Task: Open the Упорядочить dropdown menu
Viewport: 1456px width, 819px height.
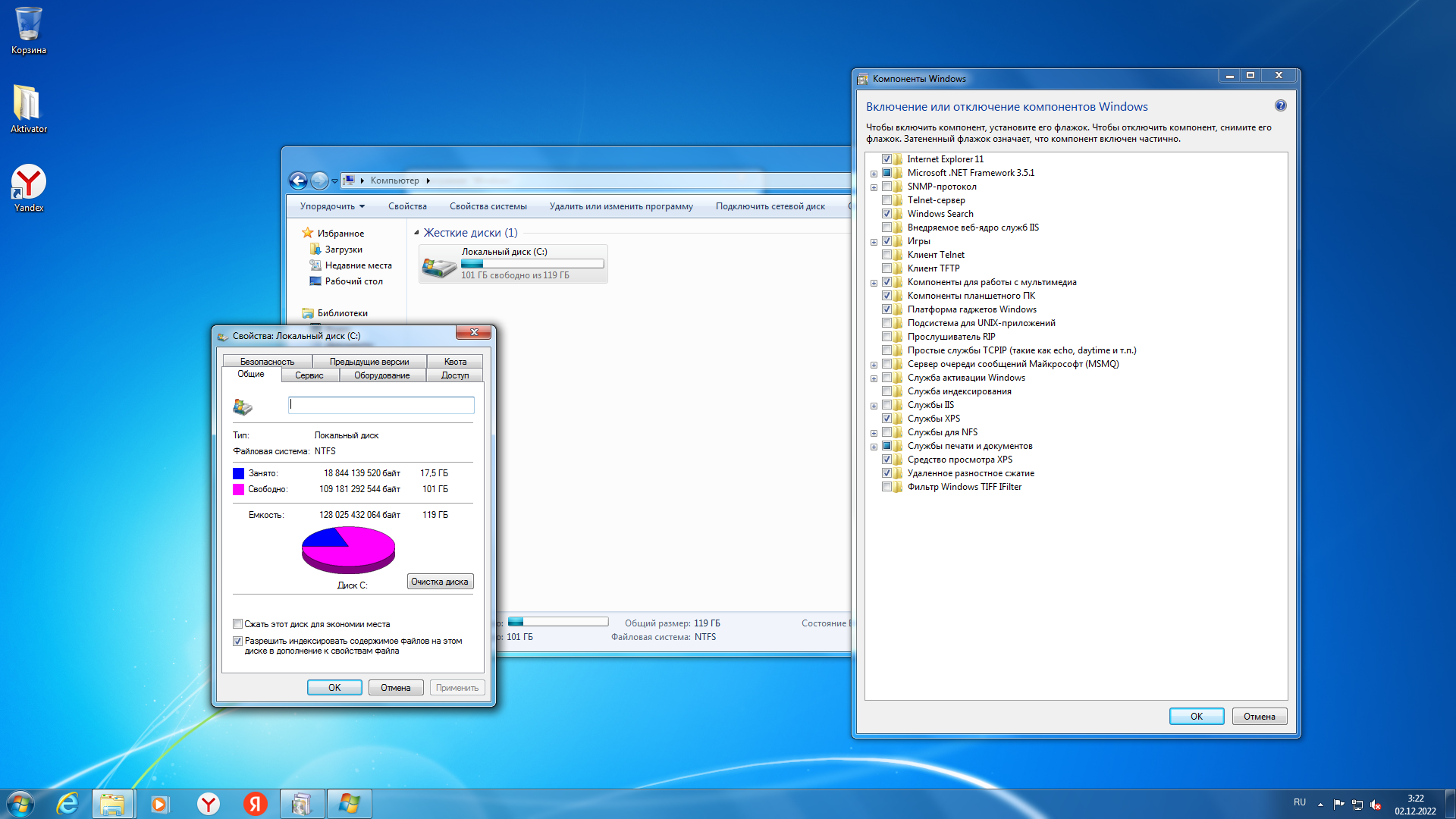Action: [x=331, y=206]
